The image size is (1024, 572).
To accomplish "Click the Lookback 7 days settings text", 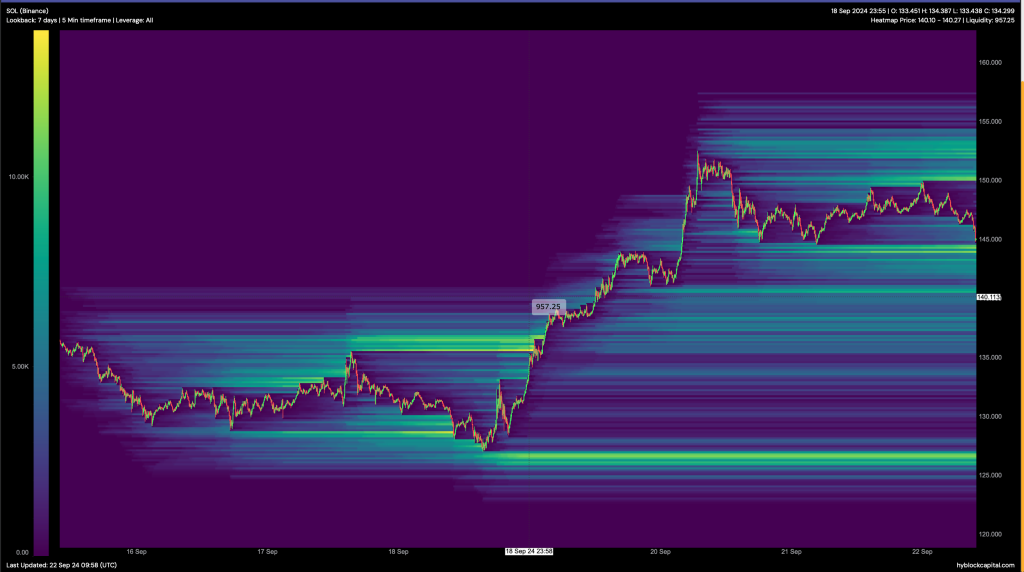I will [x=80, y=20].
